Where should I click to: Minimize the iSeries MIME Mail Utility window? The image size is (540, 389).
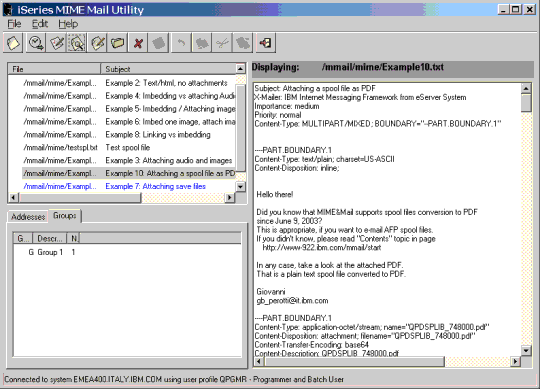(x=503, y=9)
